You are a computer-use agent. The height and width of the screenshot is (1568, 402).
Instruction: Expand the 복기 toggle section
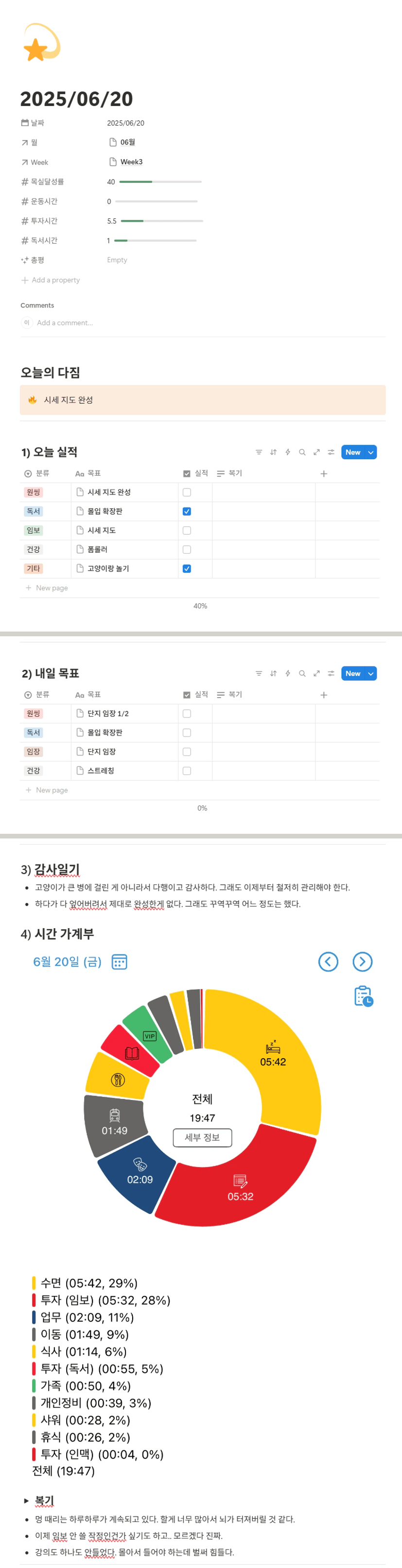click(x=26, y=1500)
